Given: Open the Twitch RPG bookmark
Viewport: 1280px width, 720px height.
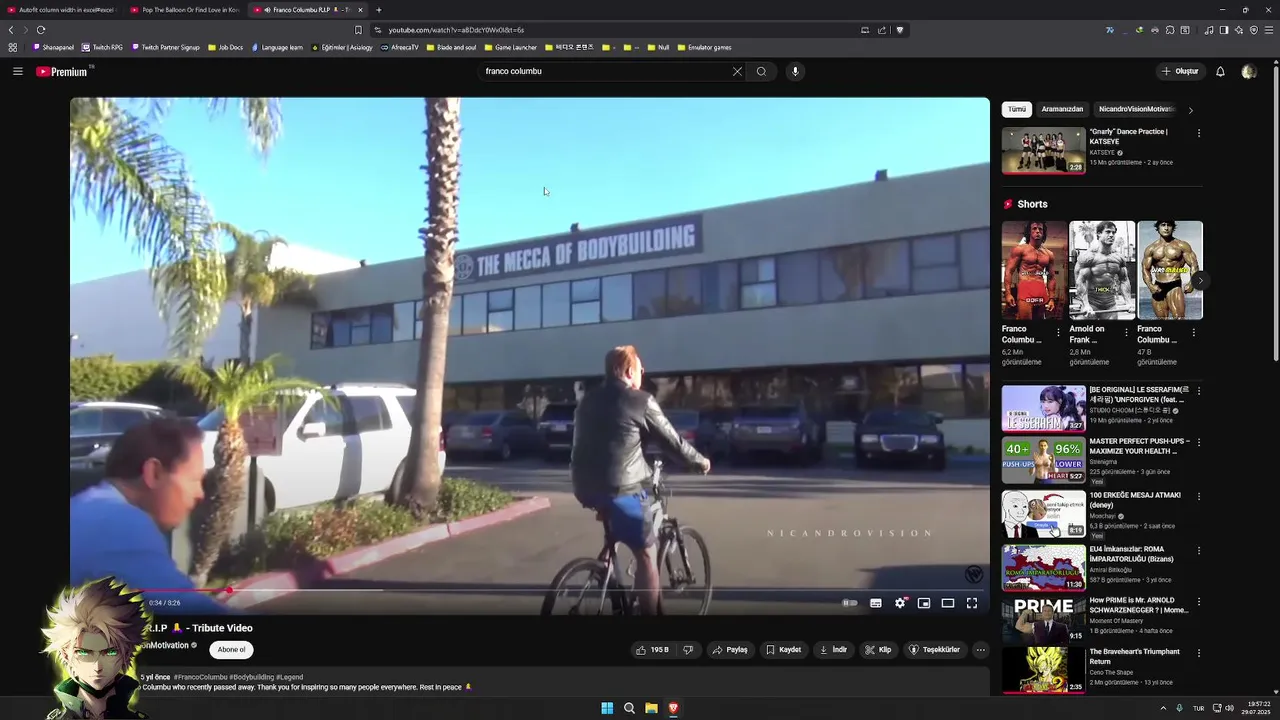Looking at the screenshot, I should 102,47.
